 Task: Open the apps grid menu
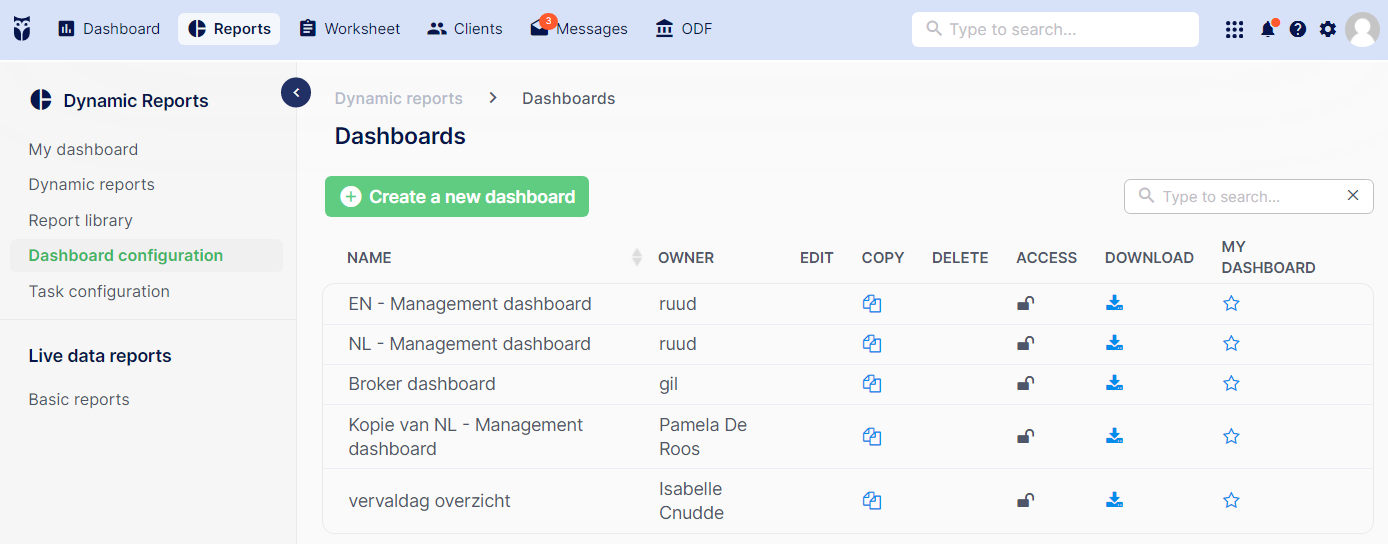pyautogui.click(x=1234, y=30)
